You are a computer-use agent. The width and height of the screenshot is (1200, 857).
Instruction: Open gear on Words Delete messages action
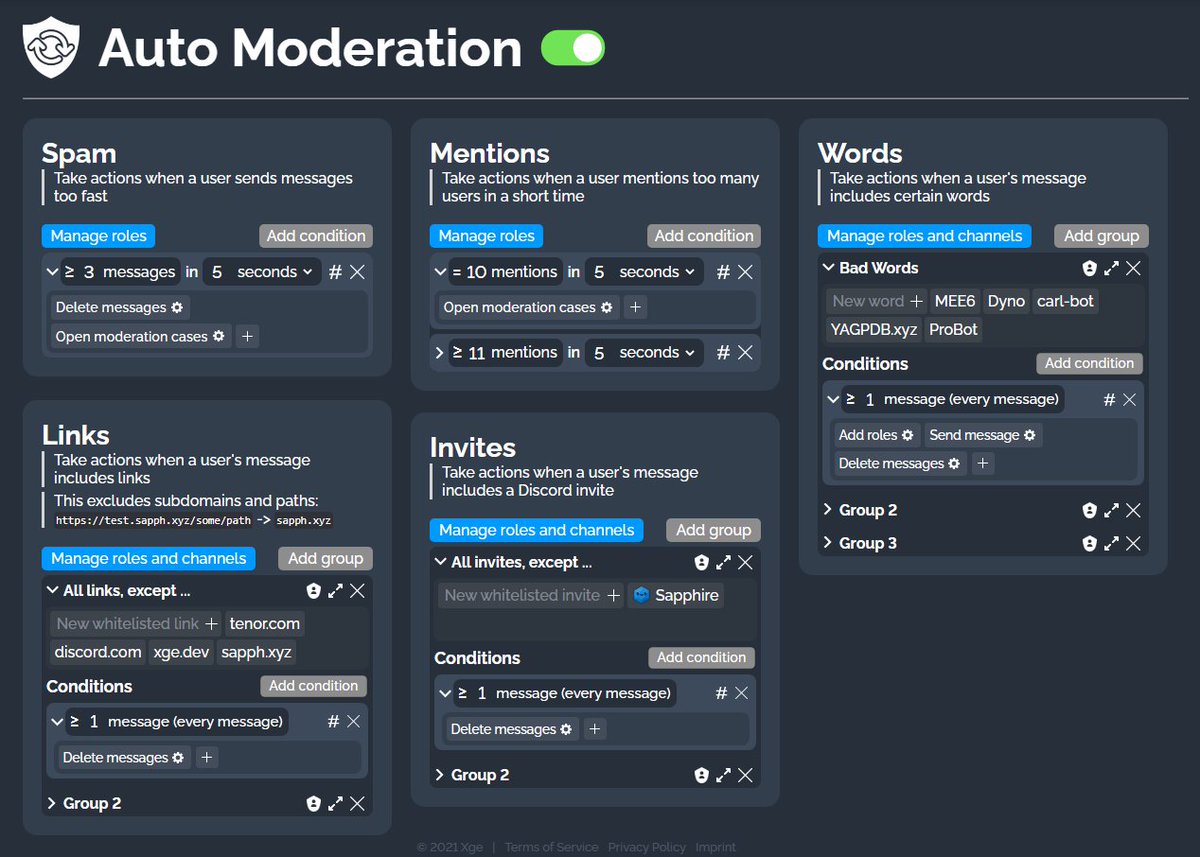[x=954, y=464]
